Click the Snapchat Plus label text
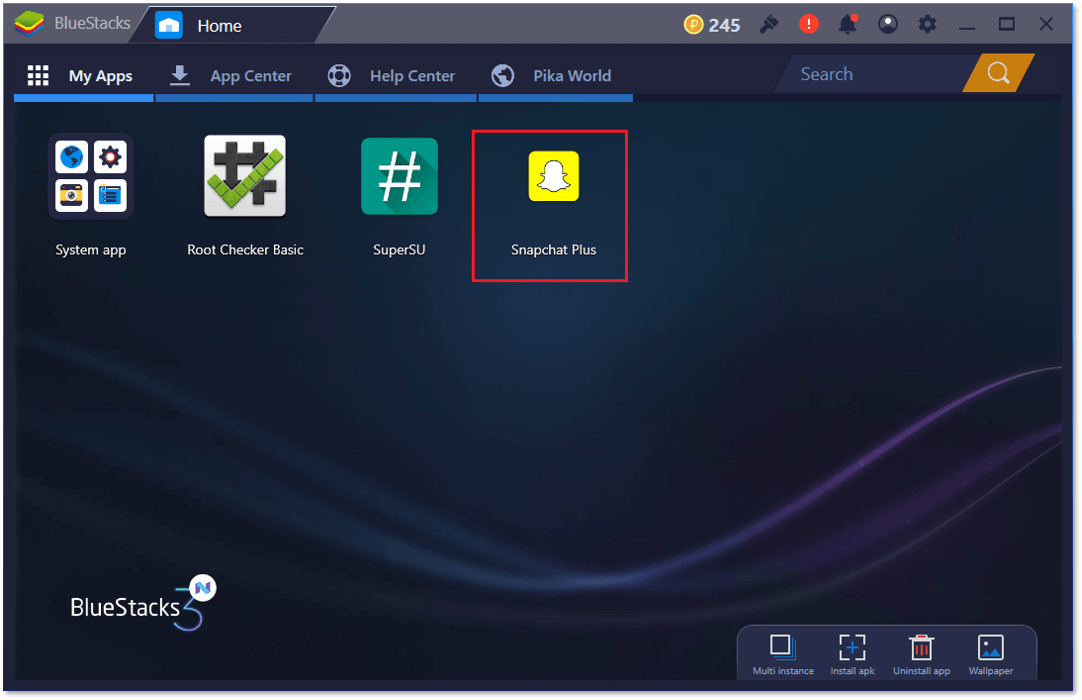The width and height of the screenshot is (1082, 700). (553, 250)
